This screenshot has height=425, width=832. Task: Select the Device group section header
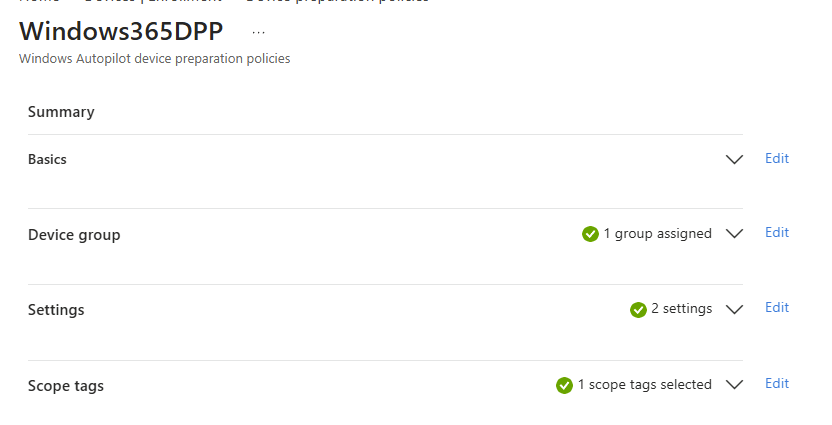coord(74,235)
